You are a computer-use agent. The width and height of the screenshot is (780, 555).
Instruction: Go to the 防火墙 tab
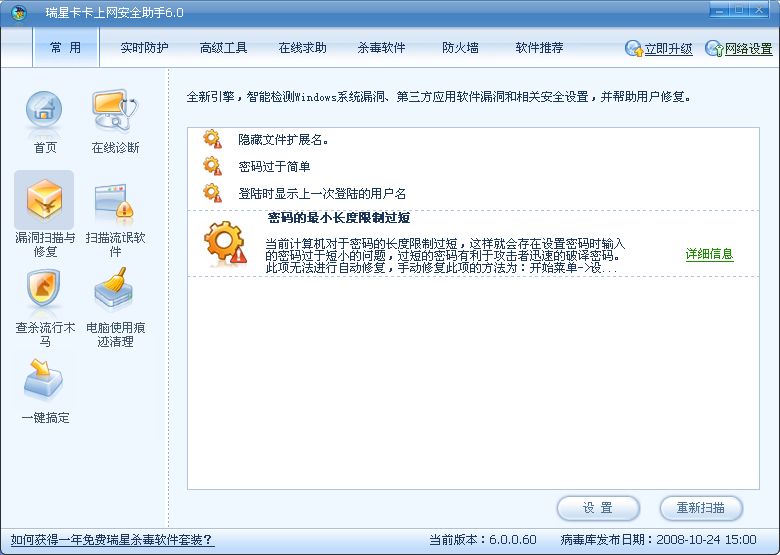460,48
